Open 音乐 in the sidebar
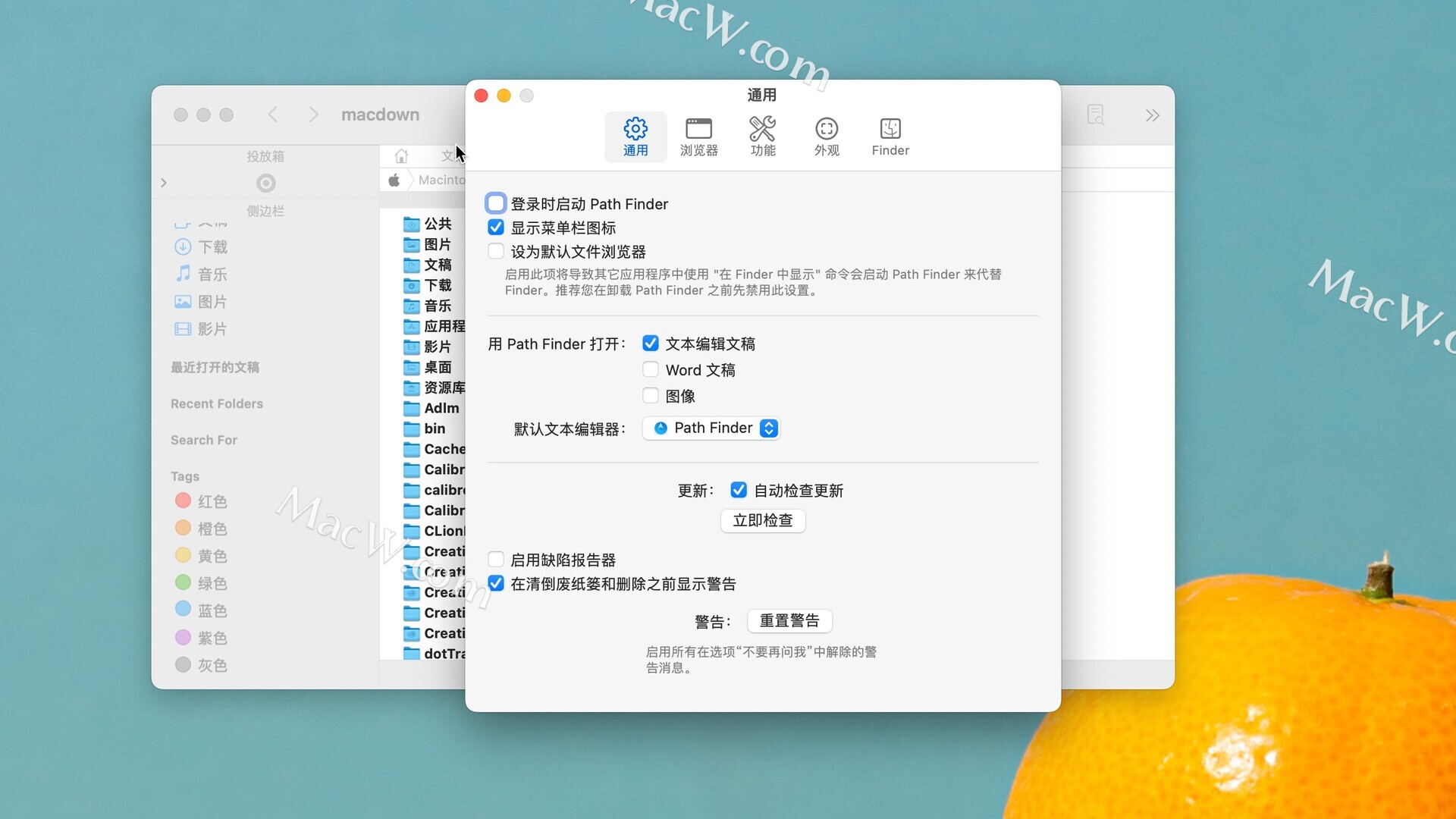The width and height of the screenshot is (1456, 819). (201, 275)
